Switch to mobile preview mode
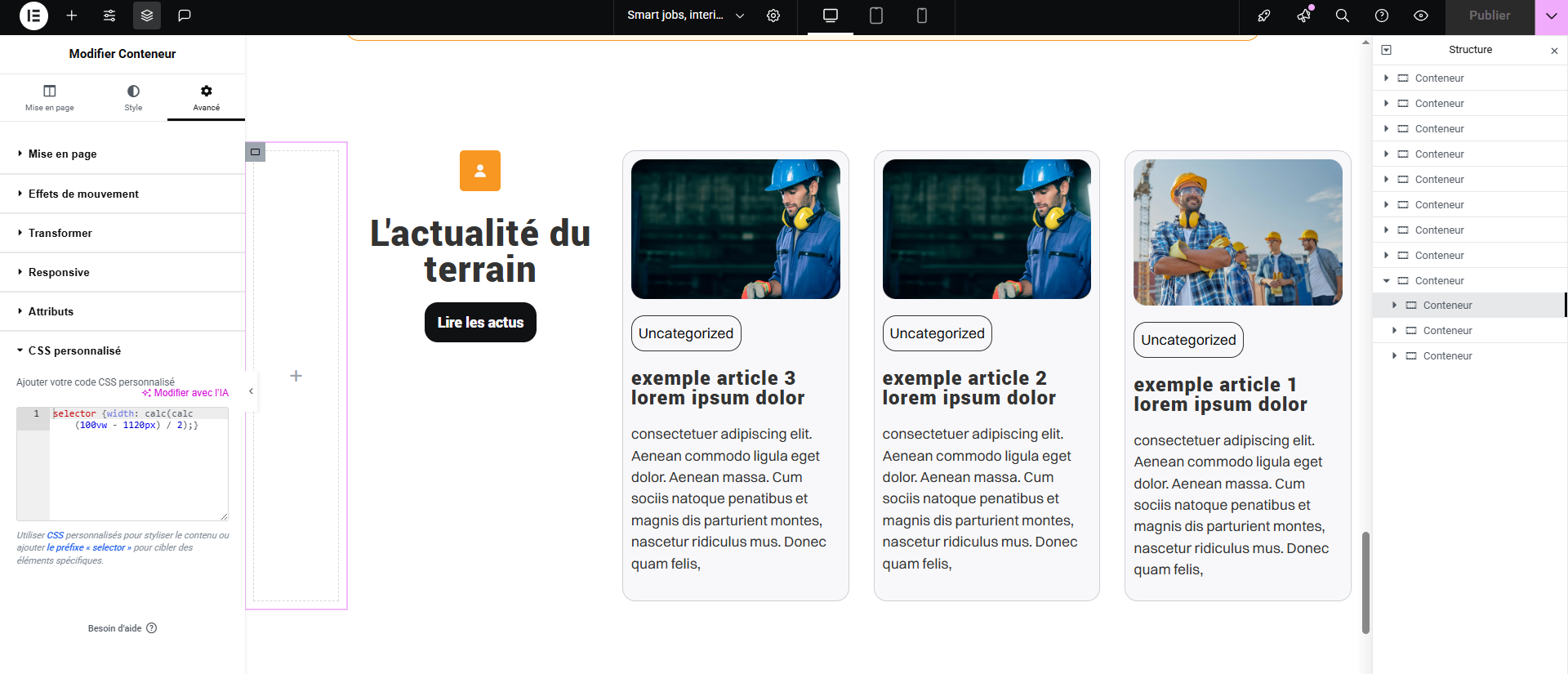This screenshot has width=1568, height=674. (x=922, y=16)
